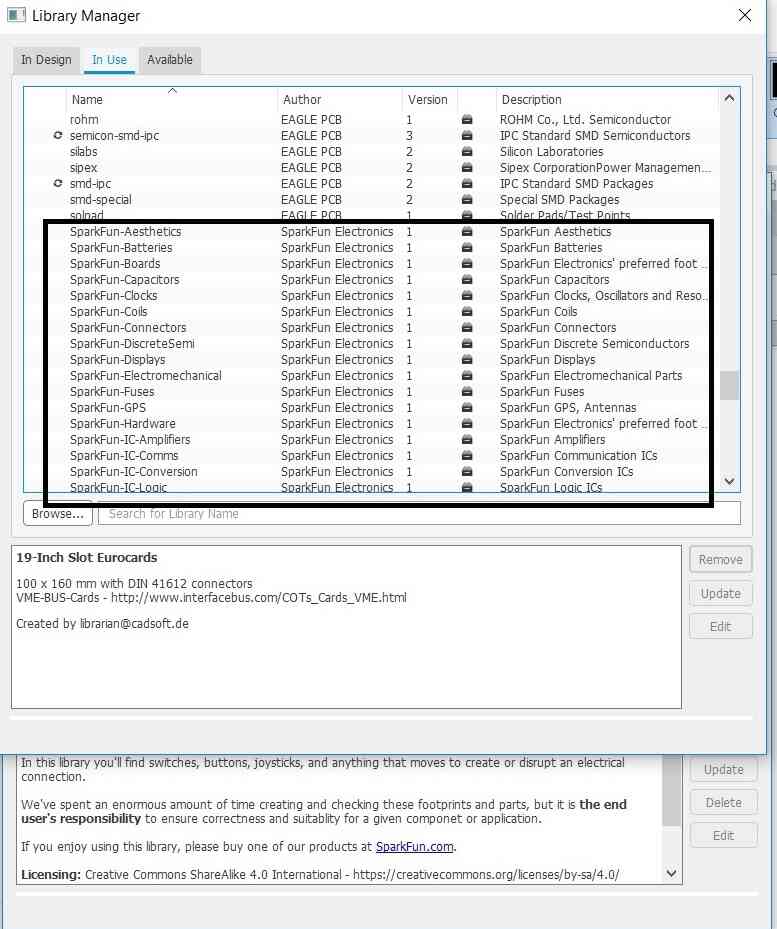Click the library icon in SparkFun-Batteries row
Viewport: 777px width, 929px height.
click(x=467, y=248)
